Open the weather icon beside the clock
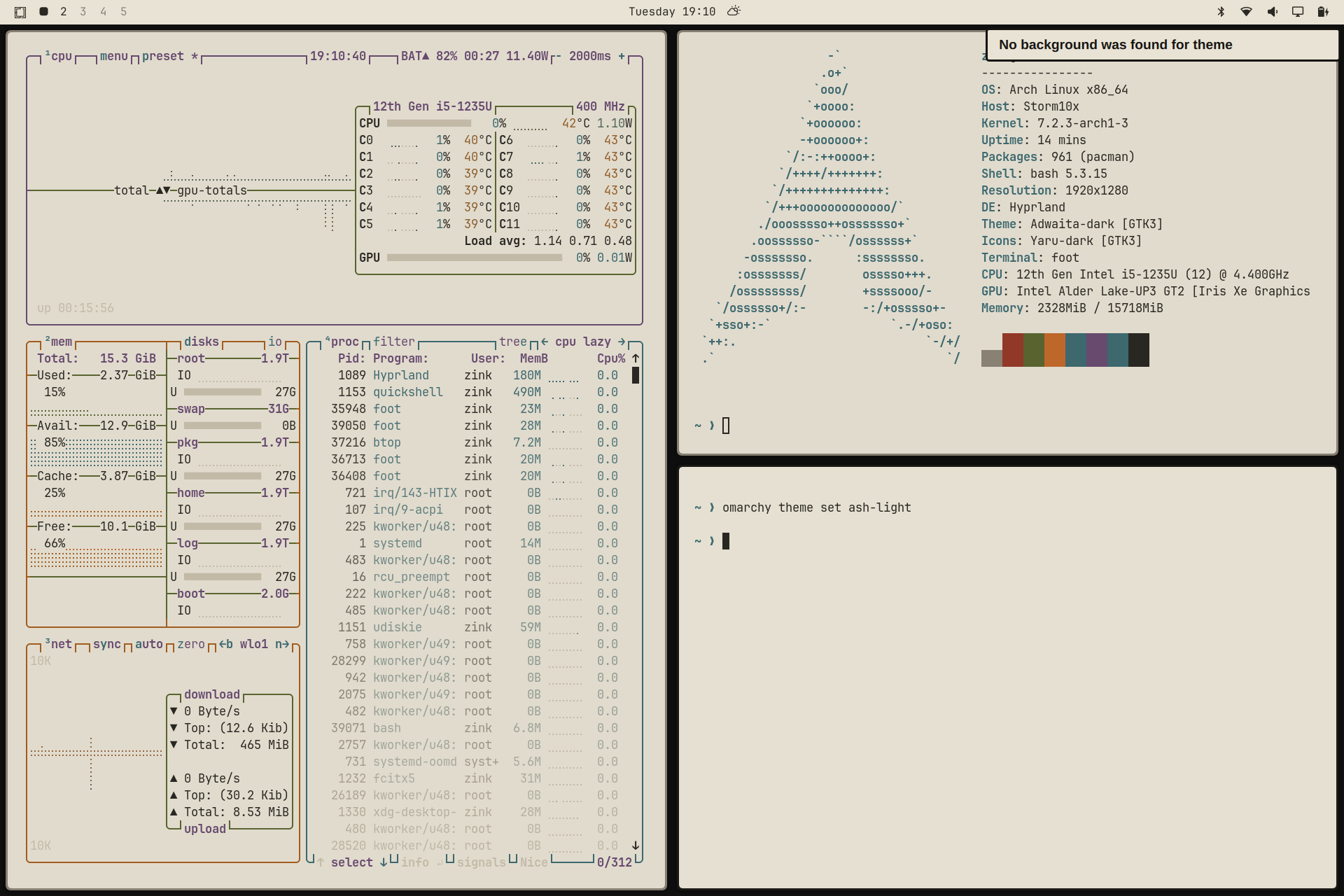 coord(734,11)
